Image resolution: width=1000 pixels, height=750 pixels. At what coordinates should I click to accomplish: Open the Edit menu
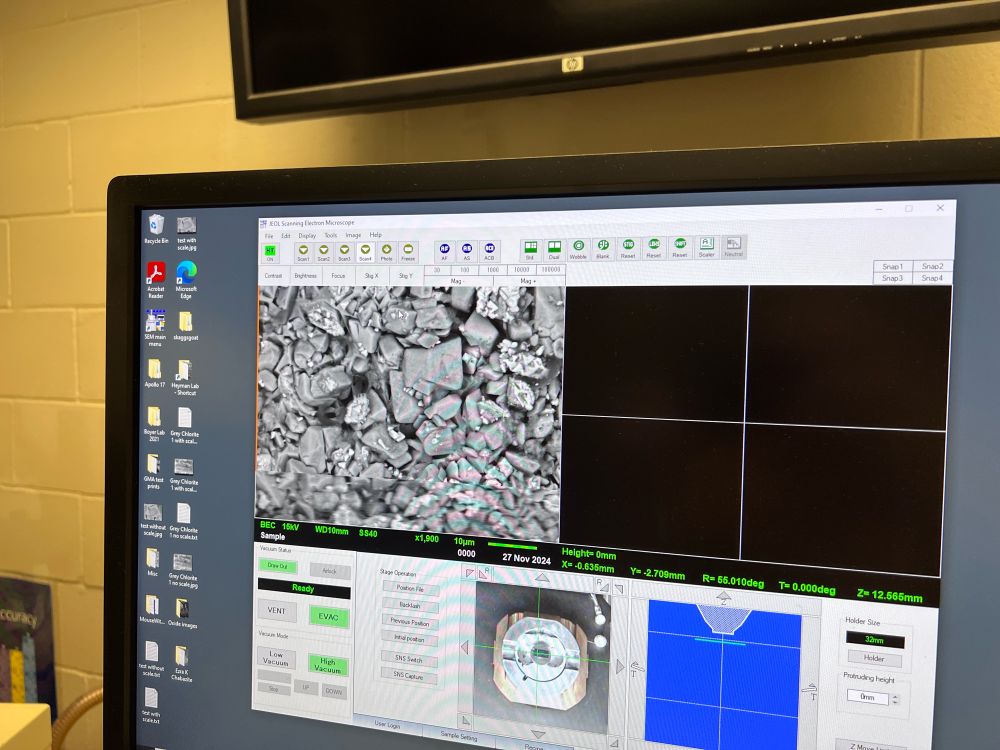(x=286, y=236)
